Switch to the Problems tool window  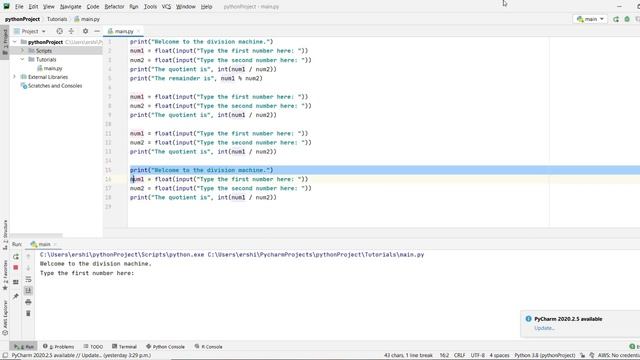[x=58, y=347]
